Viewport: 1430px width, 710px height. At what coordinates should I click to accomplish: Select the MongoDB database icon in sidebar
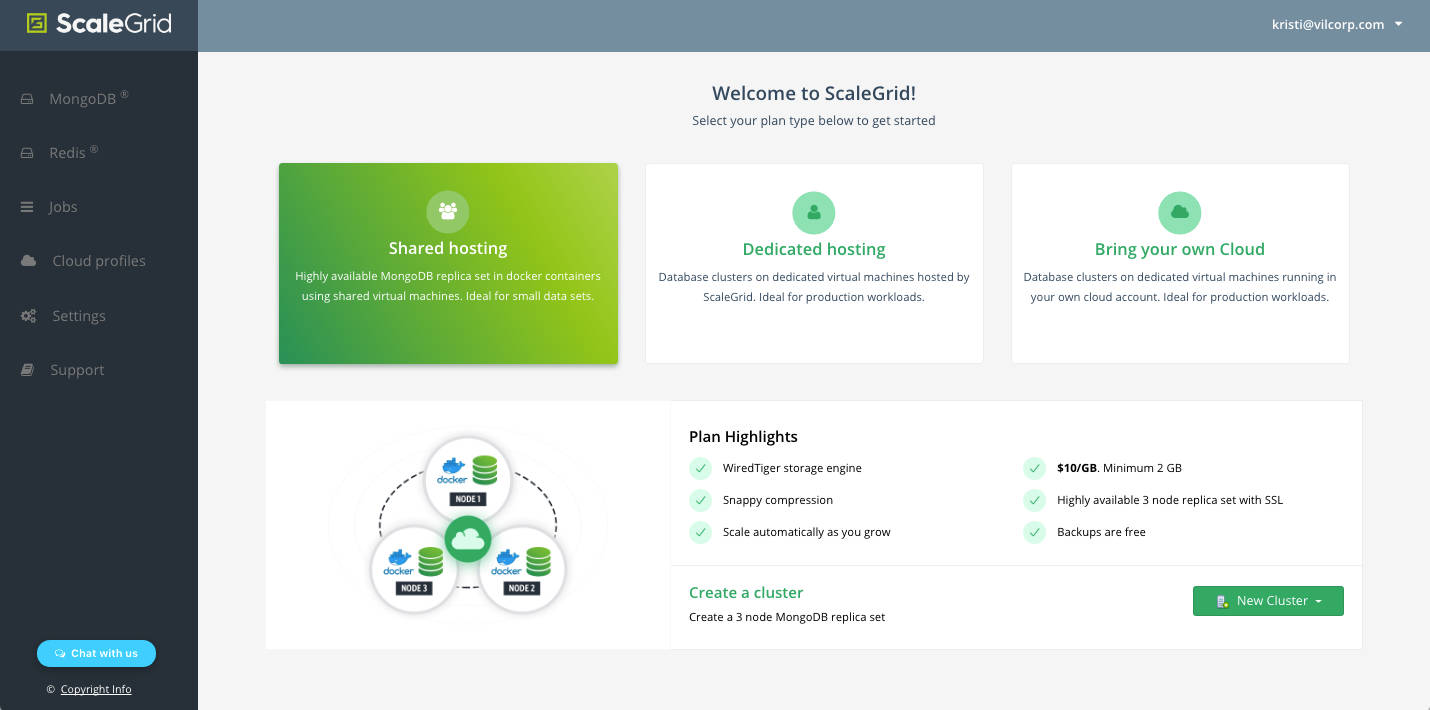pos(28,97)
